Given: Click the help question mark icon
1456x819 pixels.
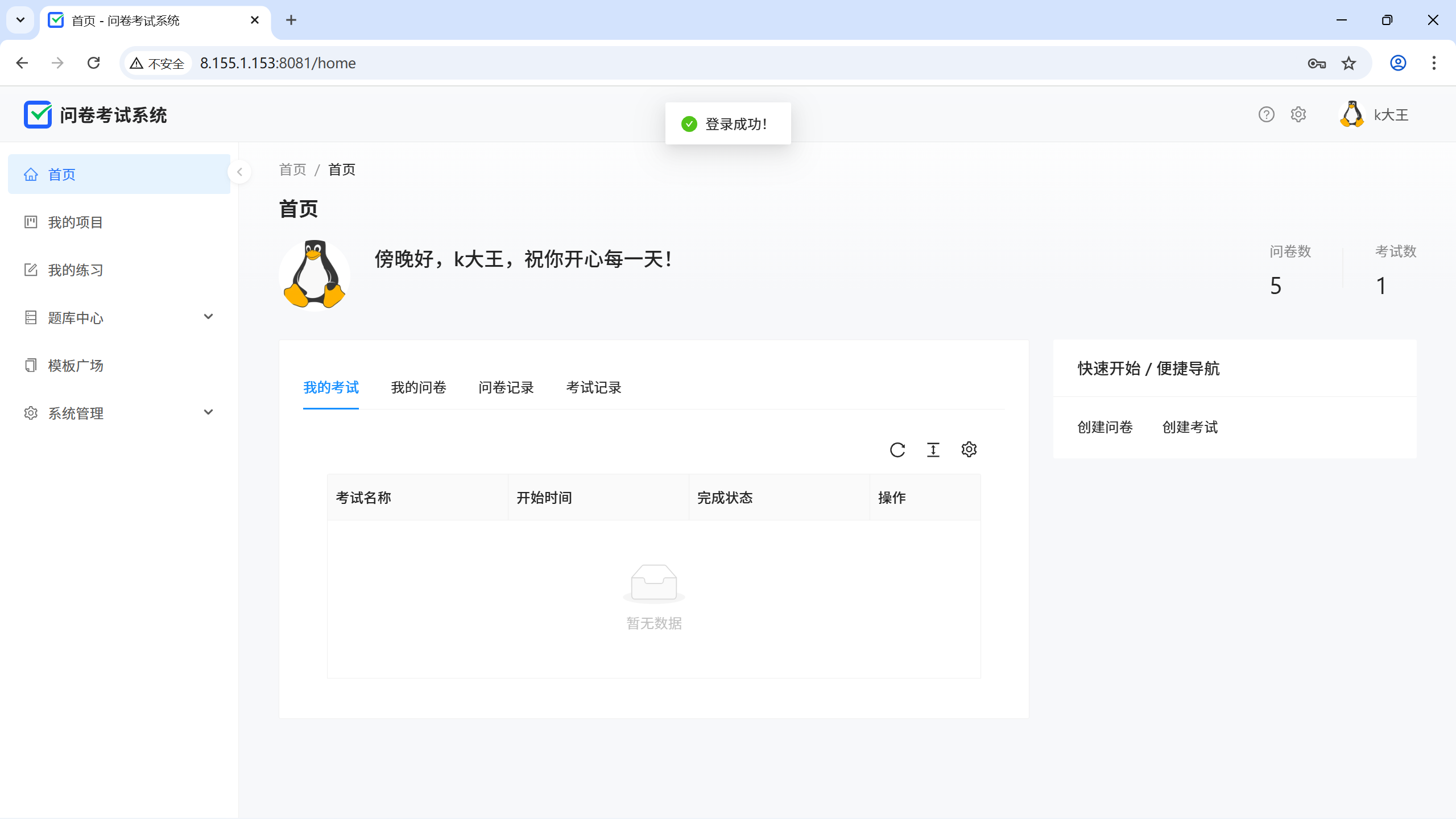Looking at the screenshot, I should 1266,115.
